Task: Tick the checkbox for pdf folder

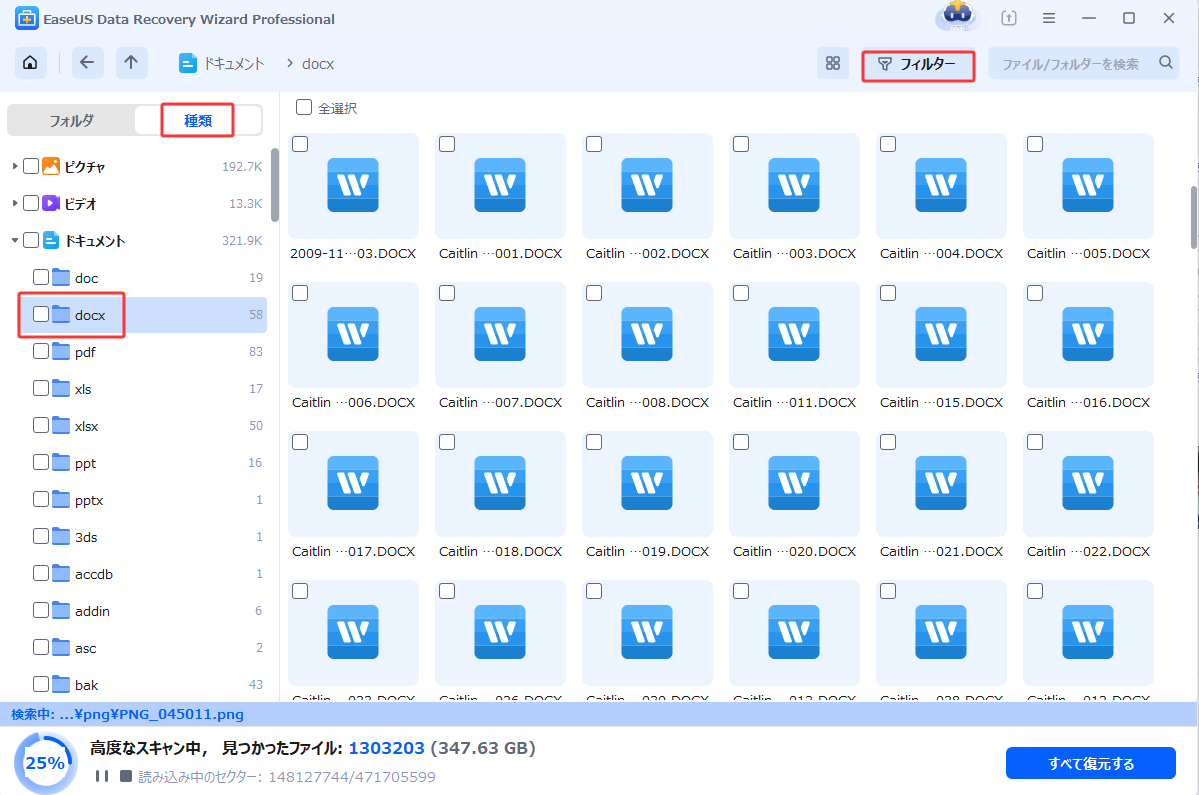Action: (x=41, y=351)
